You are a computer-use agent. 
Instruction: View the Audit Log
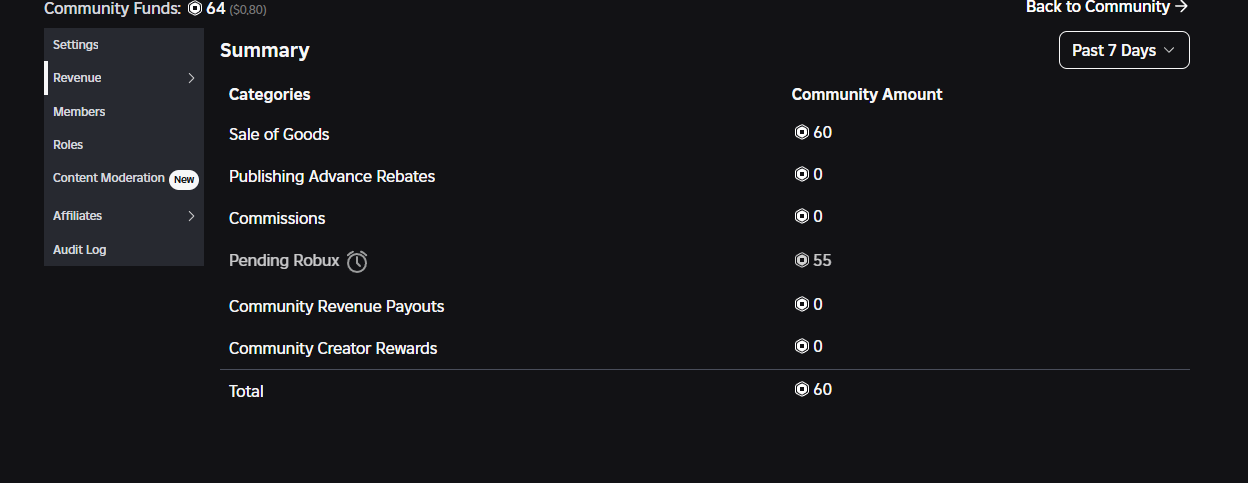click(x=80, y=250)
